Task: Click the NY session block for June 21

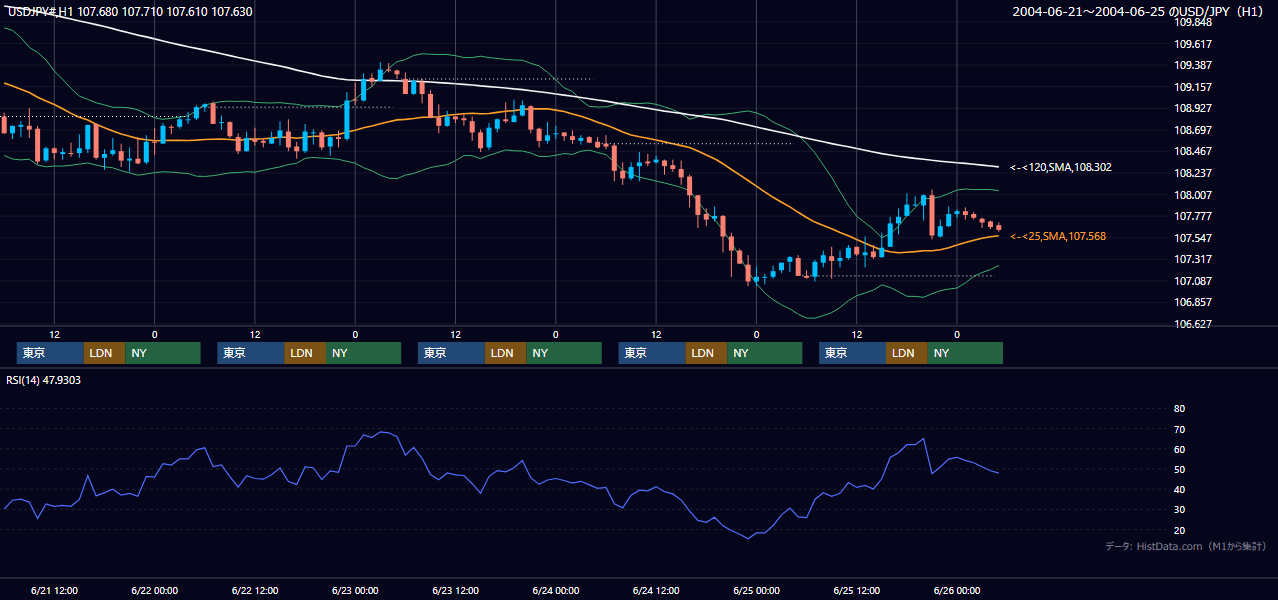Action: tap(163, 353)
